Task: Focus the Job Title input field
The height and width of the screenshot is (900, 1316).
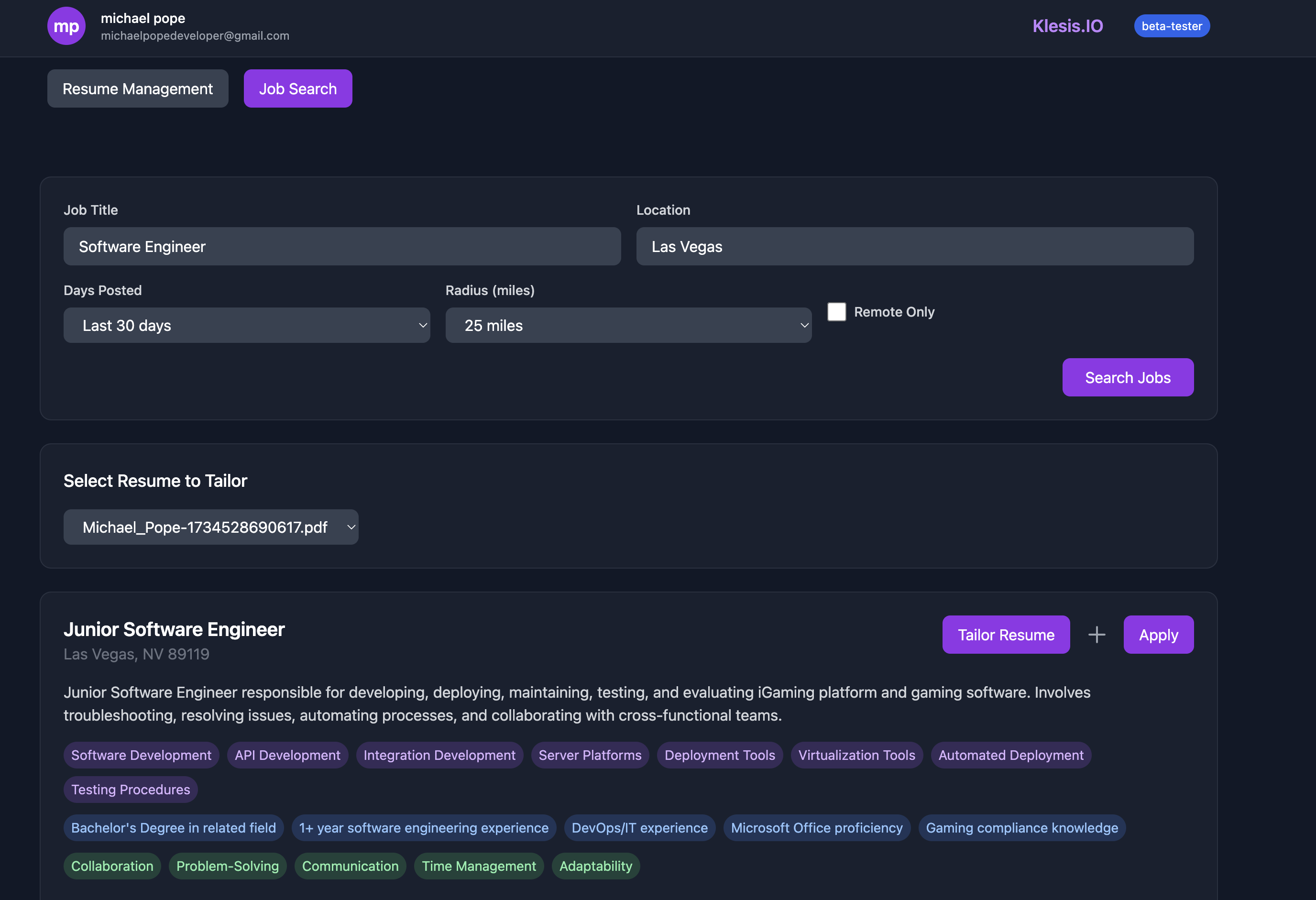Action: pyautogui.click(x=342, y=246)
